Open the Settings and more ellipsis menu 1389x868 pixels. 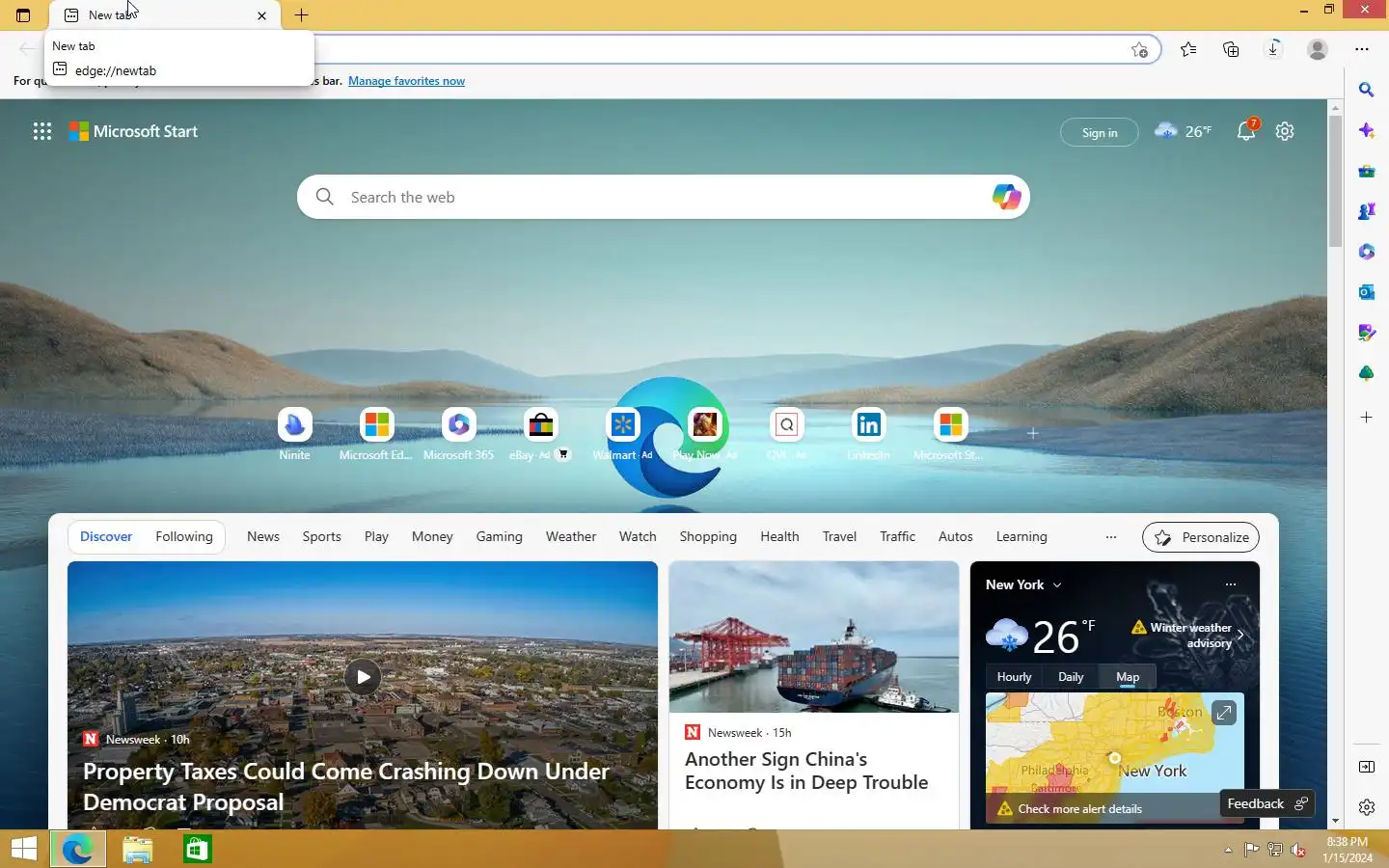(x=1361, y=49)
